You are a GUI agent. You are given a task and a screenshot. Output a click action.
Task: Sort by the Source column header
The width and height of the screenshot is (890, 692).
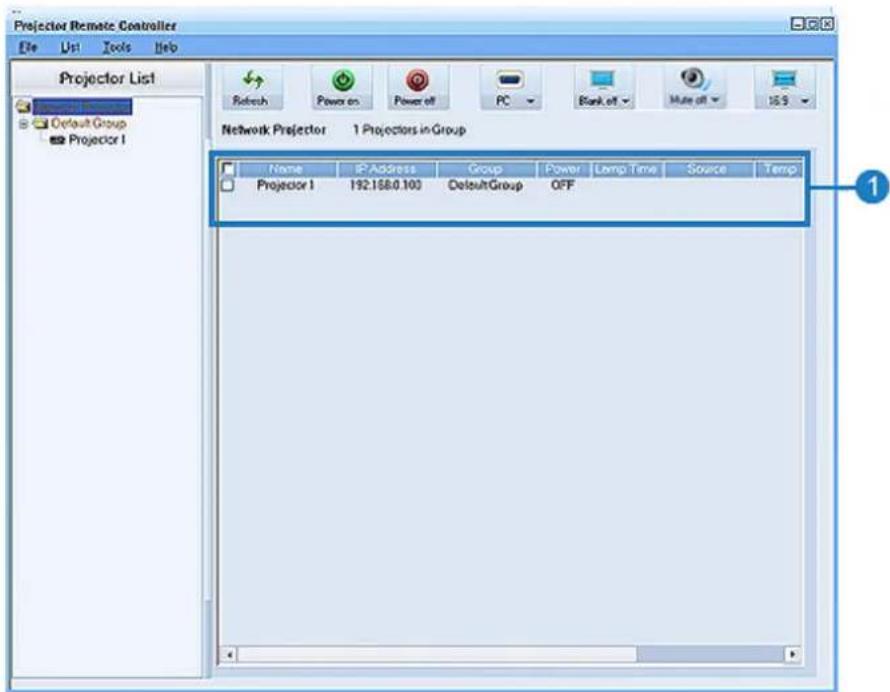(707, 169)
